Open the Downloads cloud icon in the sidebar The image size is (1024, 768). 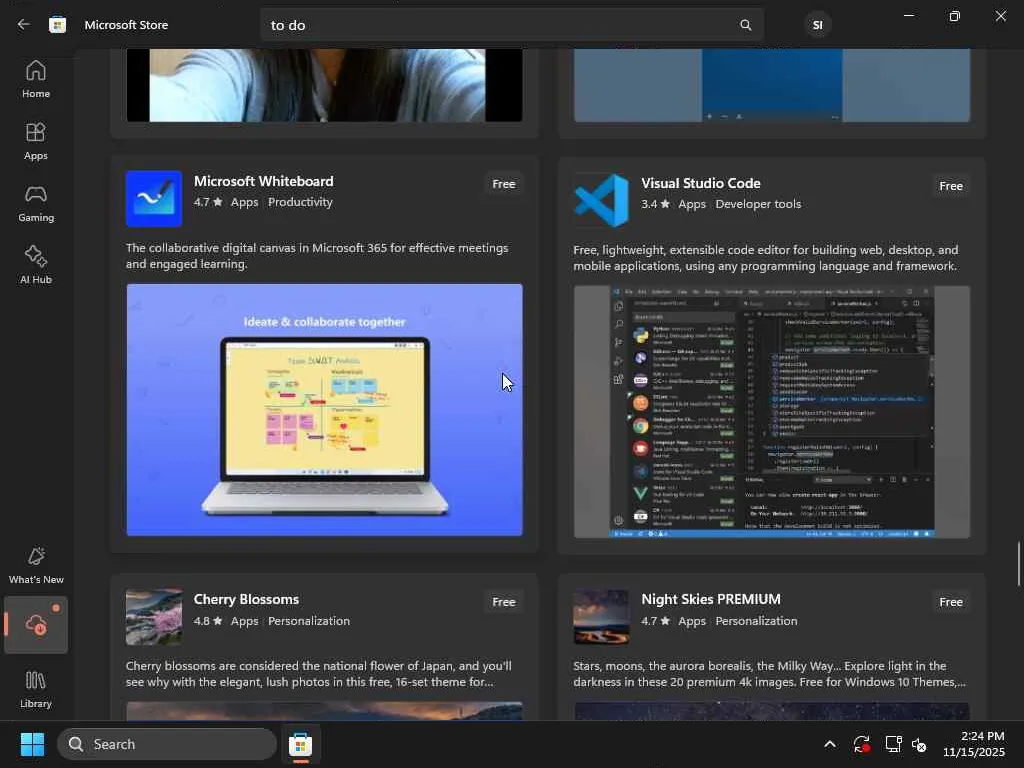pos(36,625)
